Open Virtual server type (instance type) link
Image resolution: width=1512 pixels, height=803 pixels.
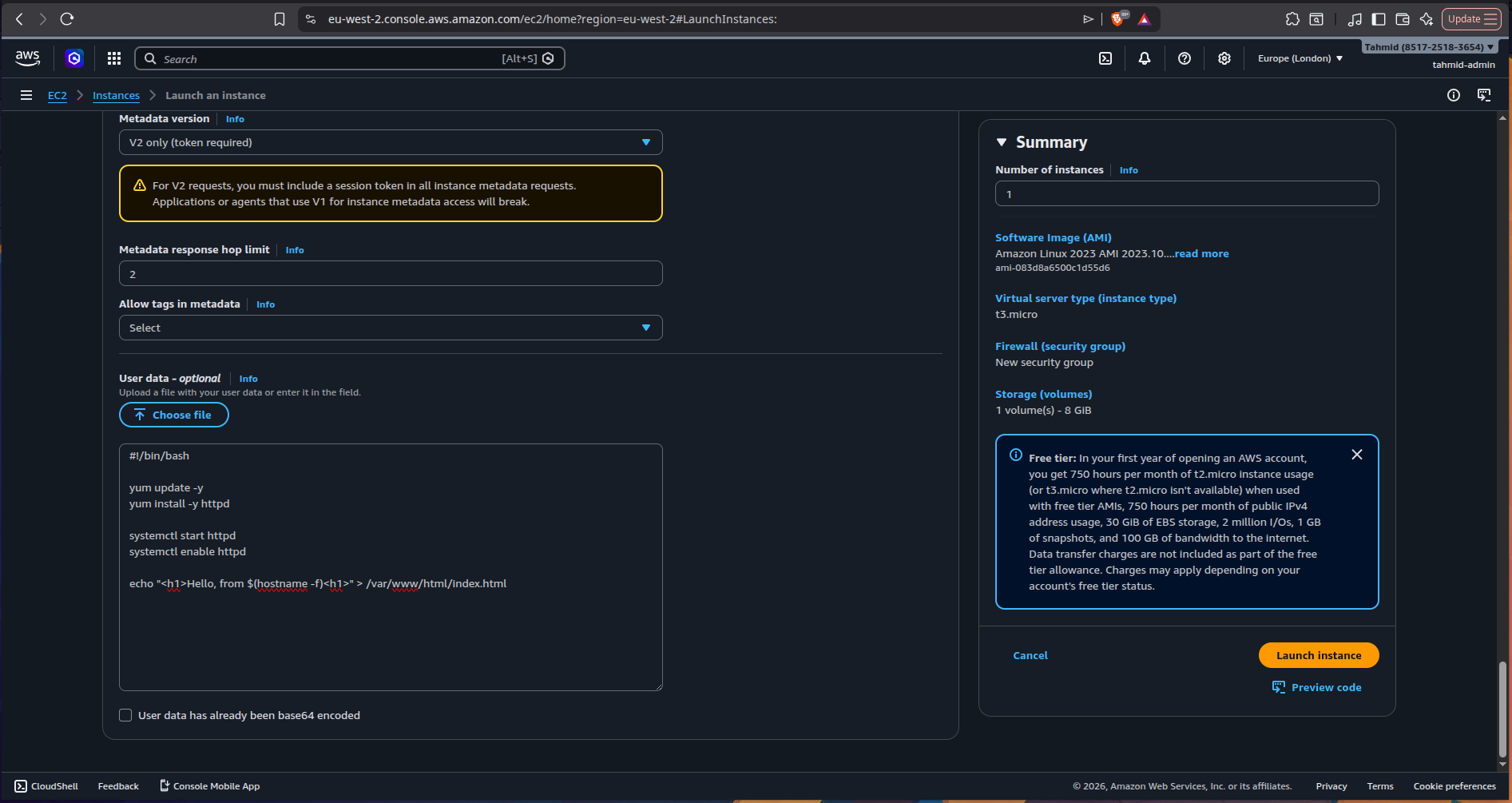[1085, 298]
